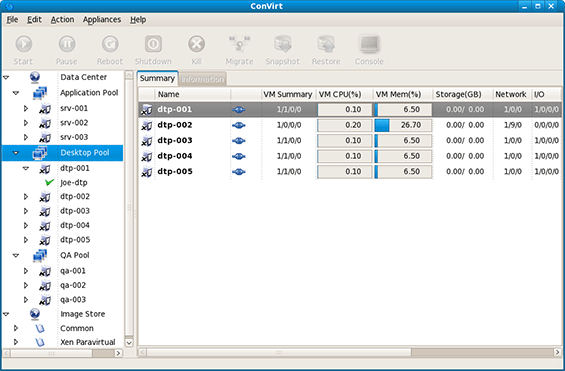Click the Desktop Pool server icon
The image size is (565, 371).
(x=40, y=153)
